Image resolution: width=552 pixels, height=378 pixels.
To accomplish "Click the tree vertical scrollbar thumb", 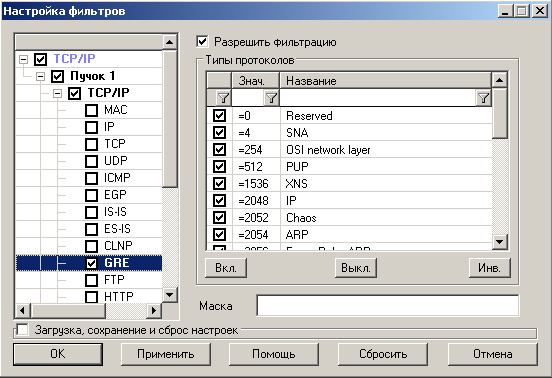I will coord(170,118).
